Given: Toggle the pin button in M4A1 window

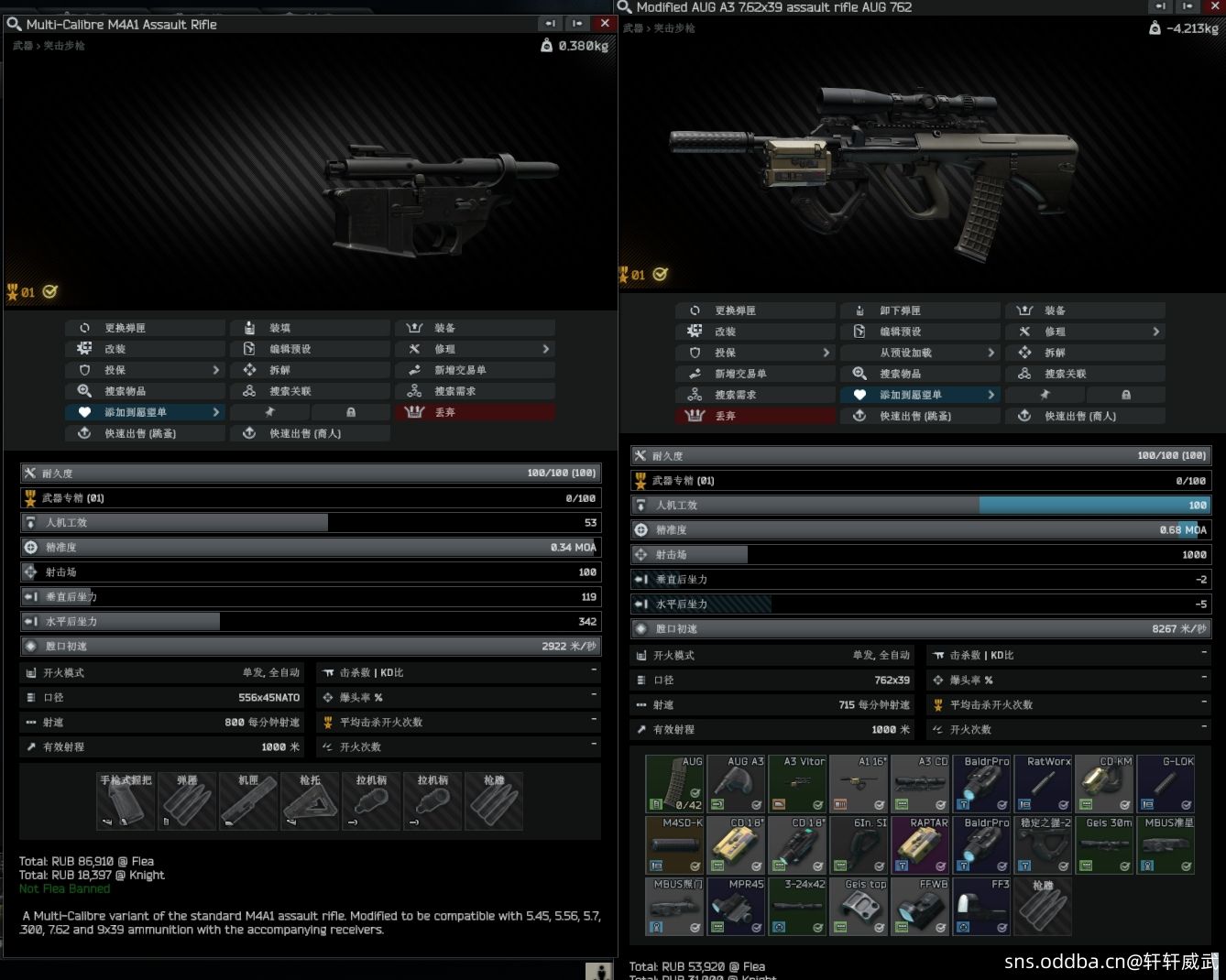Looking at the screenshot, I should 269,412.
